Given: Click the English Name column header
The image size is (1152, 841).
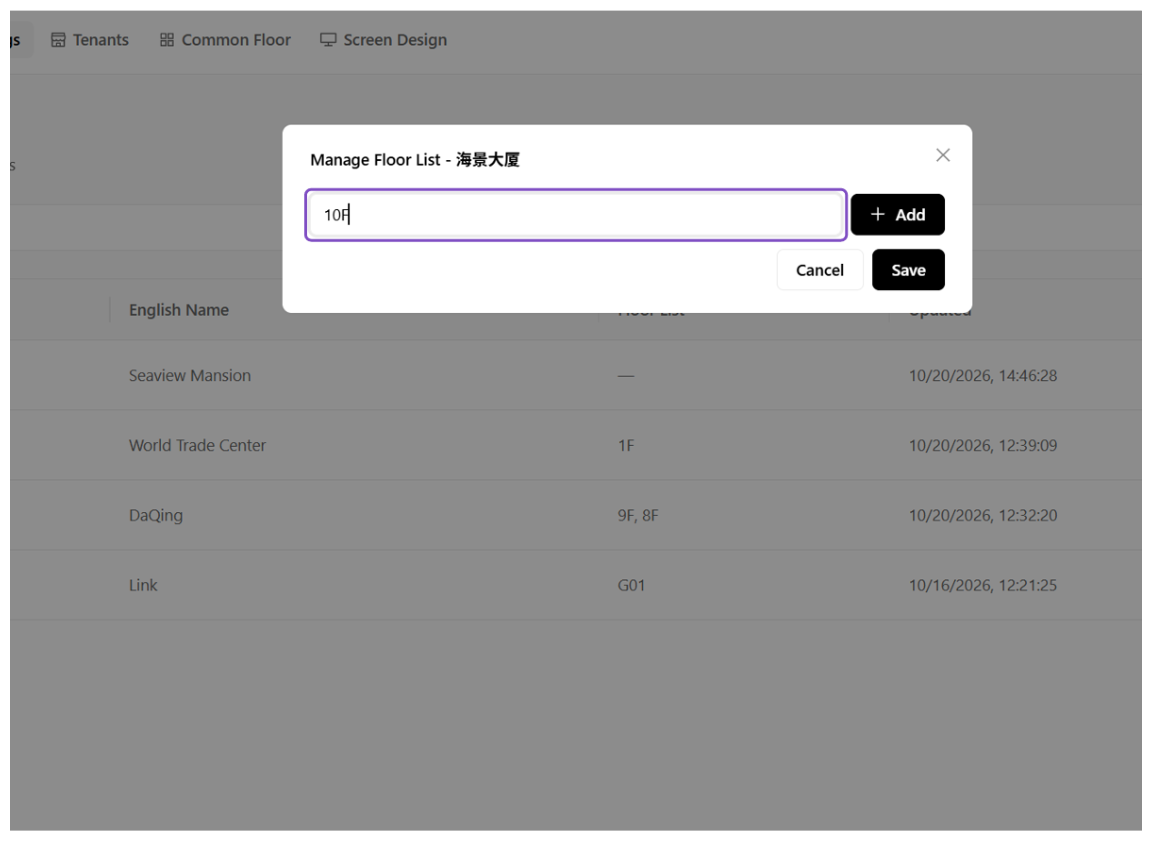Looking at the screenshot, I should [179, 310].
